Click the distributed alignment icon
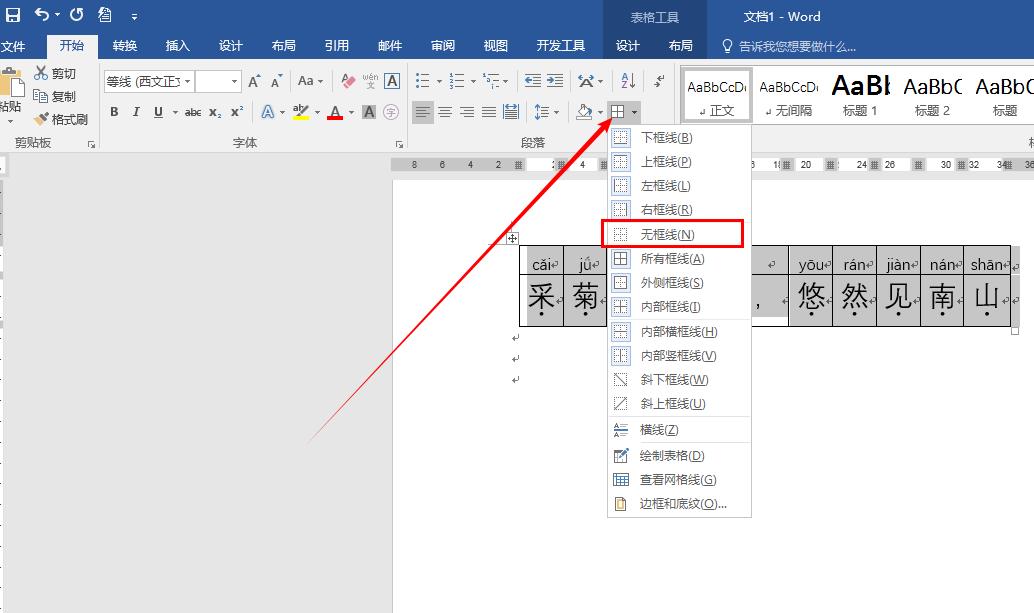This screenshot has width=1034, height=613. click(x=511, y=112)
